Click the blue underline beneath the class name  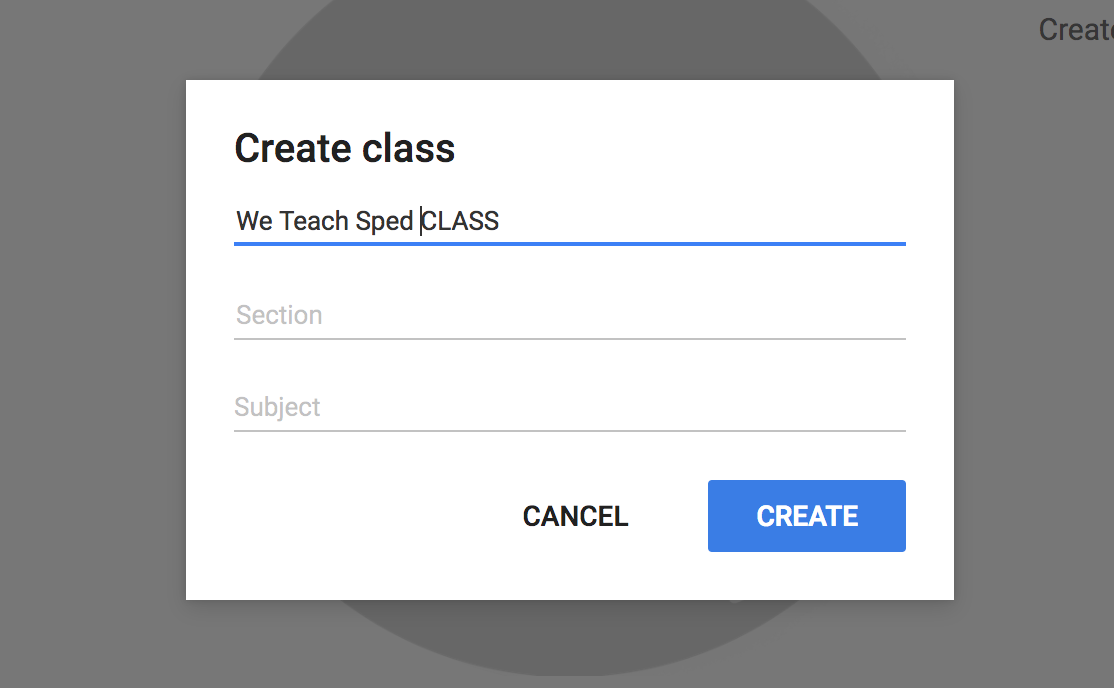coord(569,243)
